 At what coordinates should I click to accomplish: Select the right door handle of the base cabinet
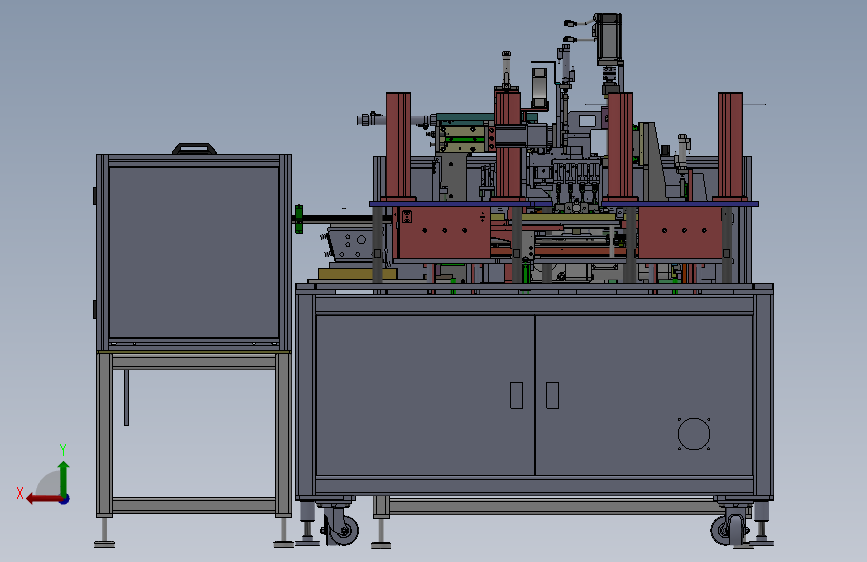552,396
